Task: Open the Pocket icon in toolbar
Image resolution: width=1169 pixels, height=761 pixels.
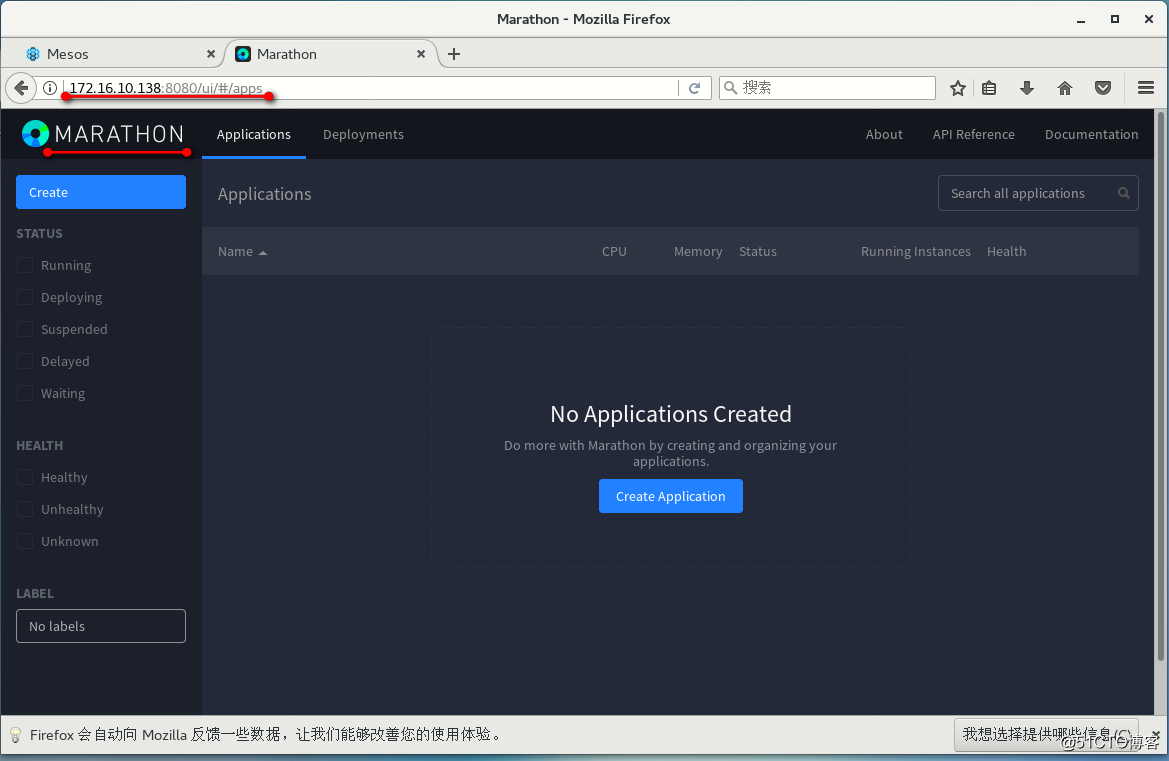Action: coord(1103,88)
